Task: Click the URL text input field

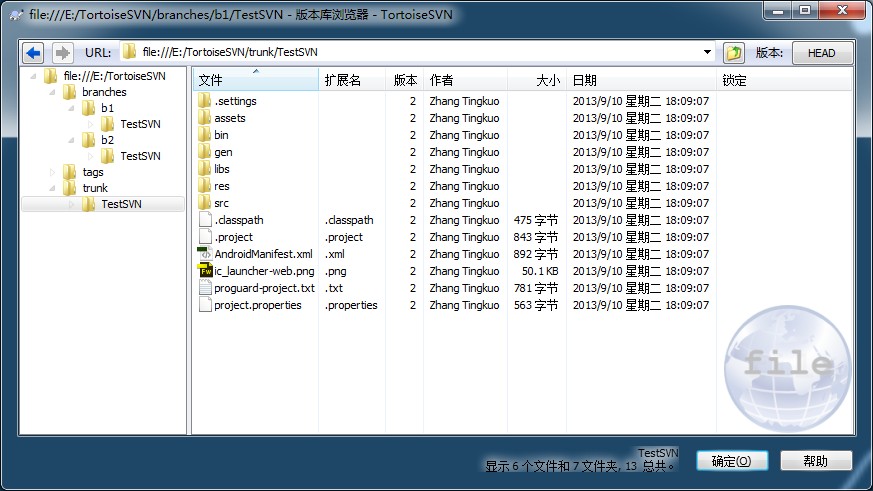Action: [x=418, y=52]
